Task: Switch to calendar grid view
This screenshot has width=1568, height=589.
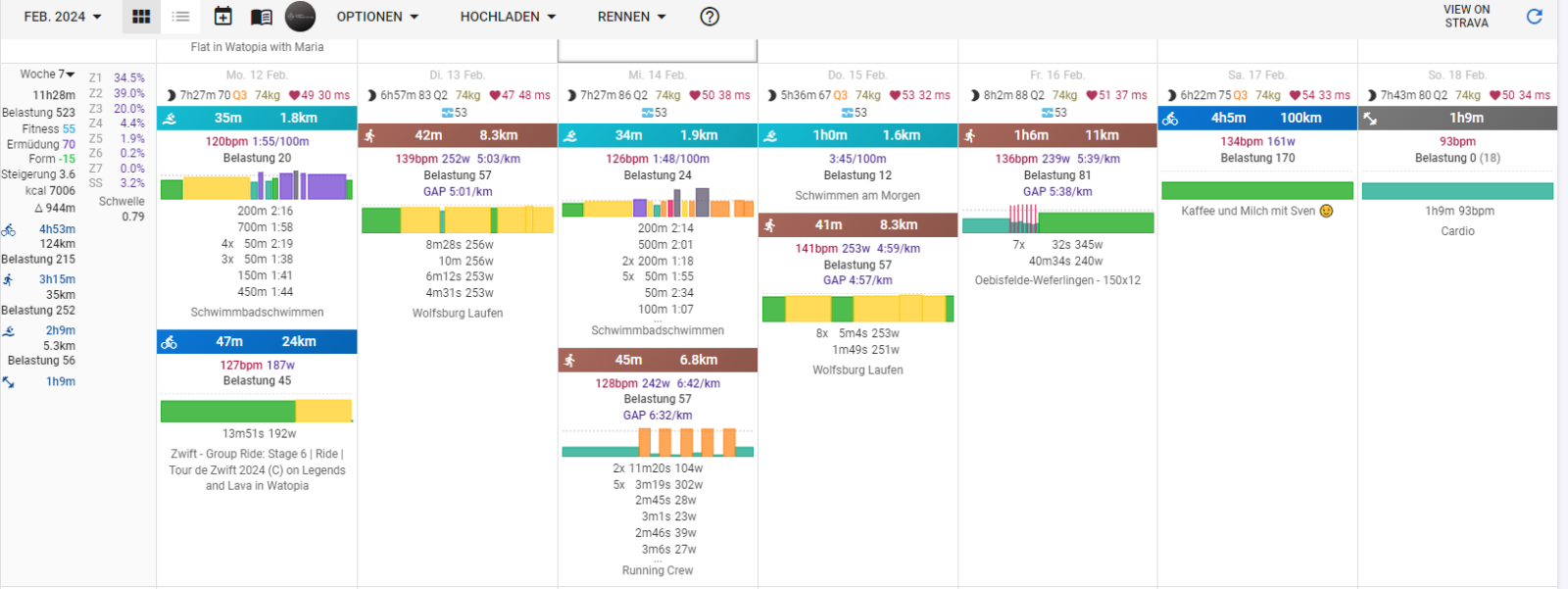Action: pyautogui.click(x=141, y=17)
